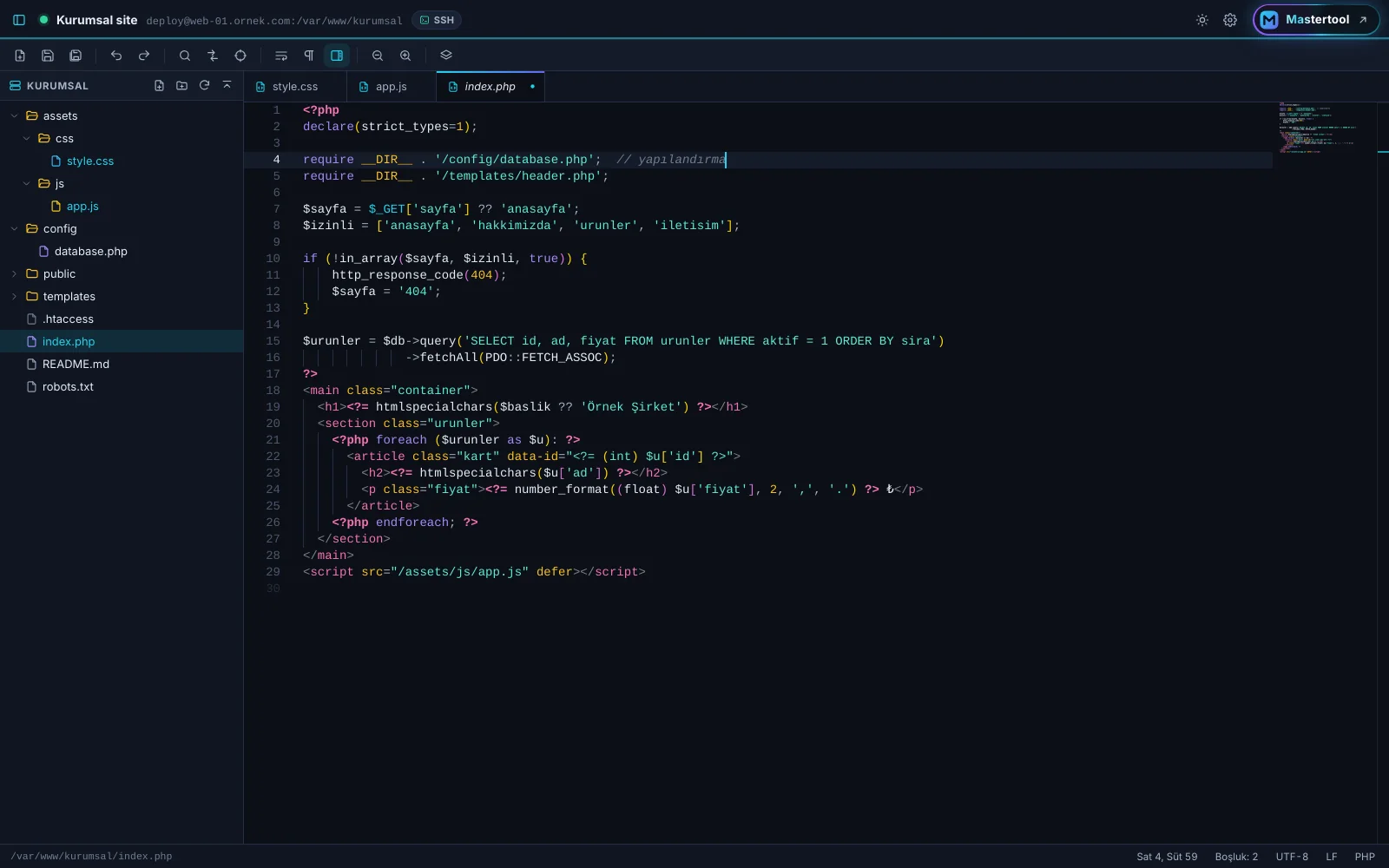
Task: Collapse the js folder chevron
Action: (x=26, y=184)
